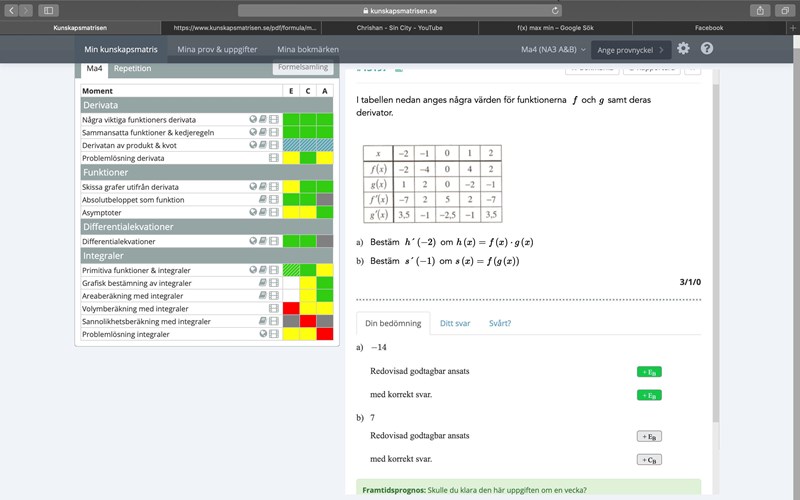
Task: Switch to the Ditt svar tab
Action: 455,323
